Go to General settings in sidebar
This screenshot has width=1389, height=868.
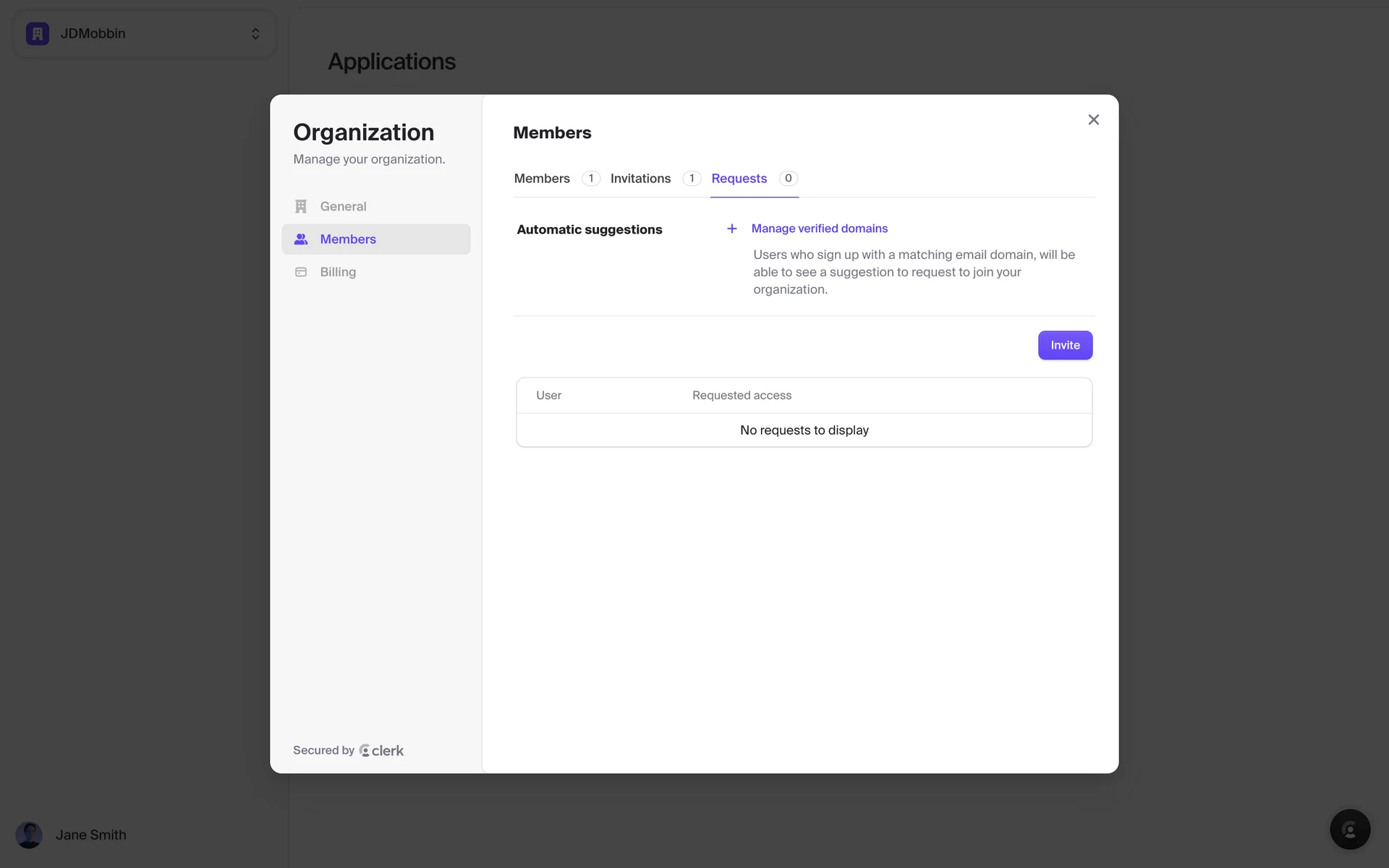click(x=343, y=207)
